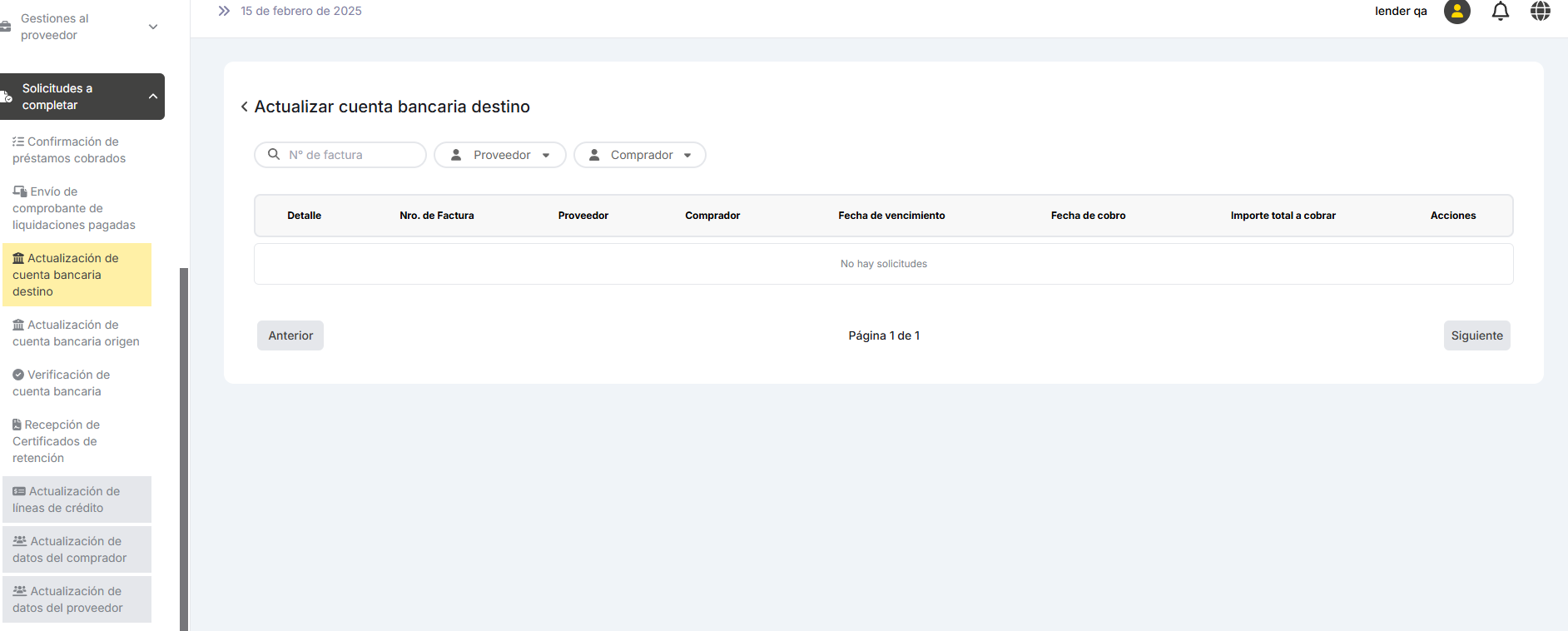
Task: Collapse the Solicitudes a completar section
Action: click(x=153, y=97)
